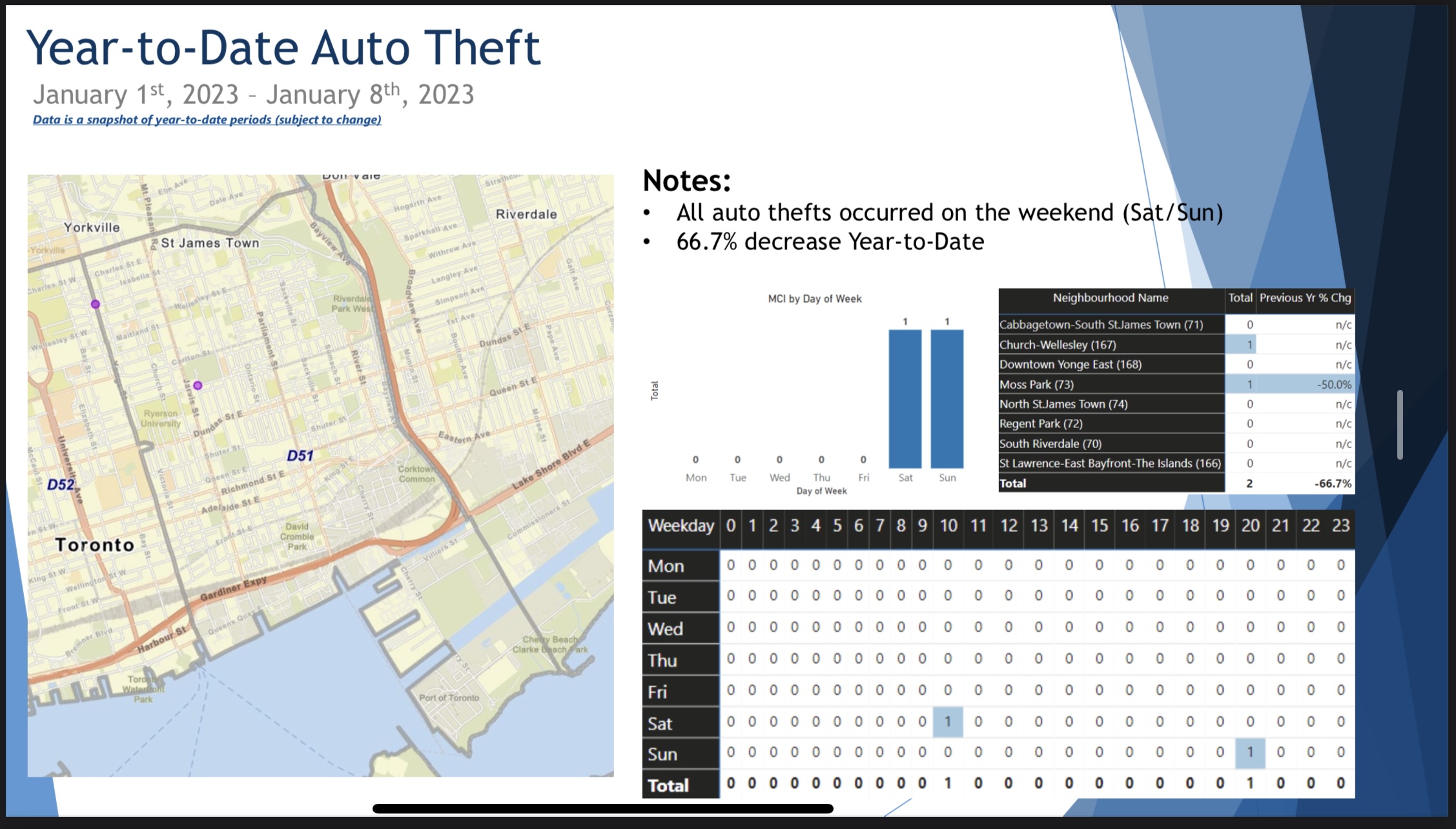Click the Port of Toronto map label
This screenshot has height=829, width=1456.
pos(449,697)
